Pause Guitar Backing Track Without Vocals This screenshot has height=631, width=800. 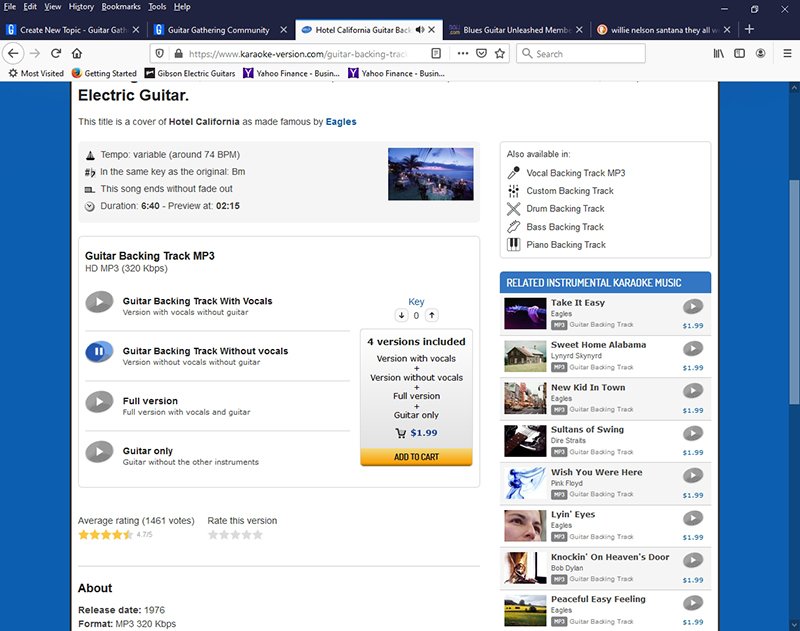pos(99,352)
